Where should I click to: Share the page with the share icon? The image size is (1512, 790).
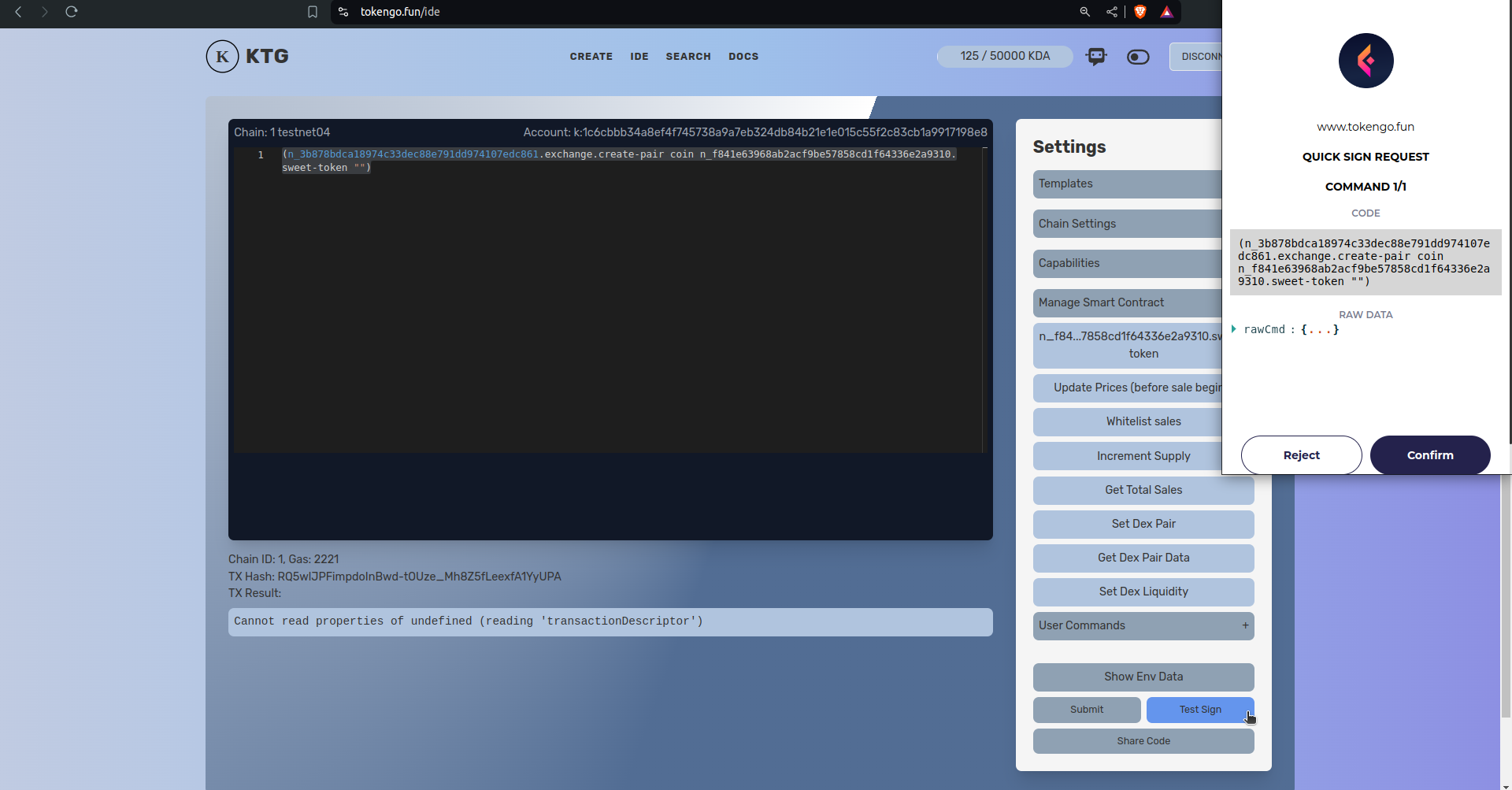click(1112, 12)
